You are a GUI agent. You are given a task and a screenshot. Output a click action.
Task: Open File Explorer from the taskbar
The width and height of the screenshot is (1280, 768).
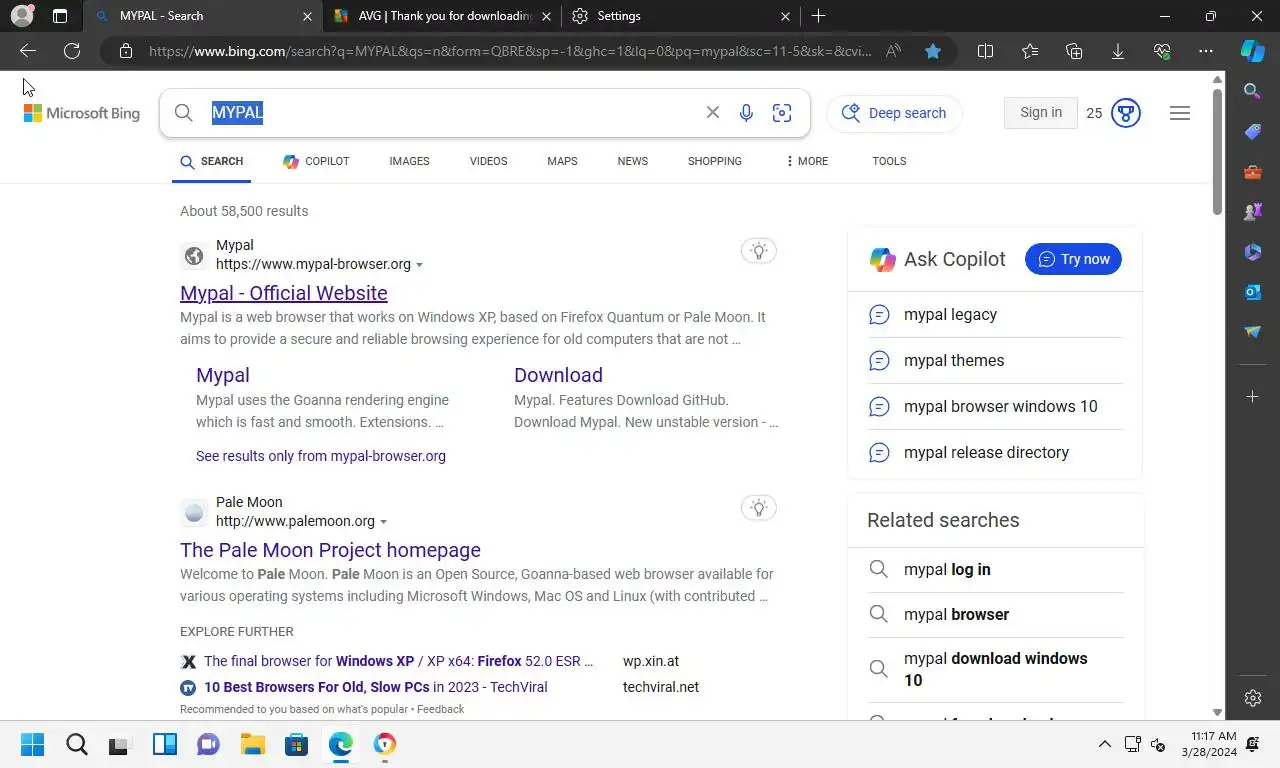tap(252, 744)
